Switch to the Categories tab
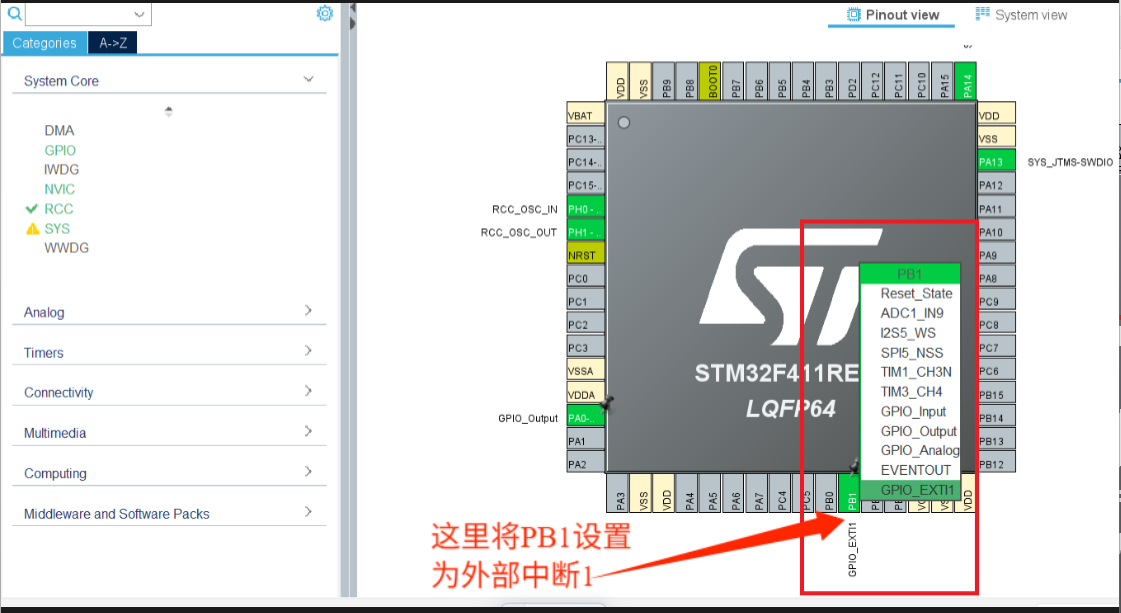1121x613 pixels. click(44, 43)
